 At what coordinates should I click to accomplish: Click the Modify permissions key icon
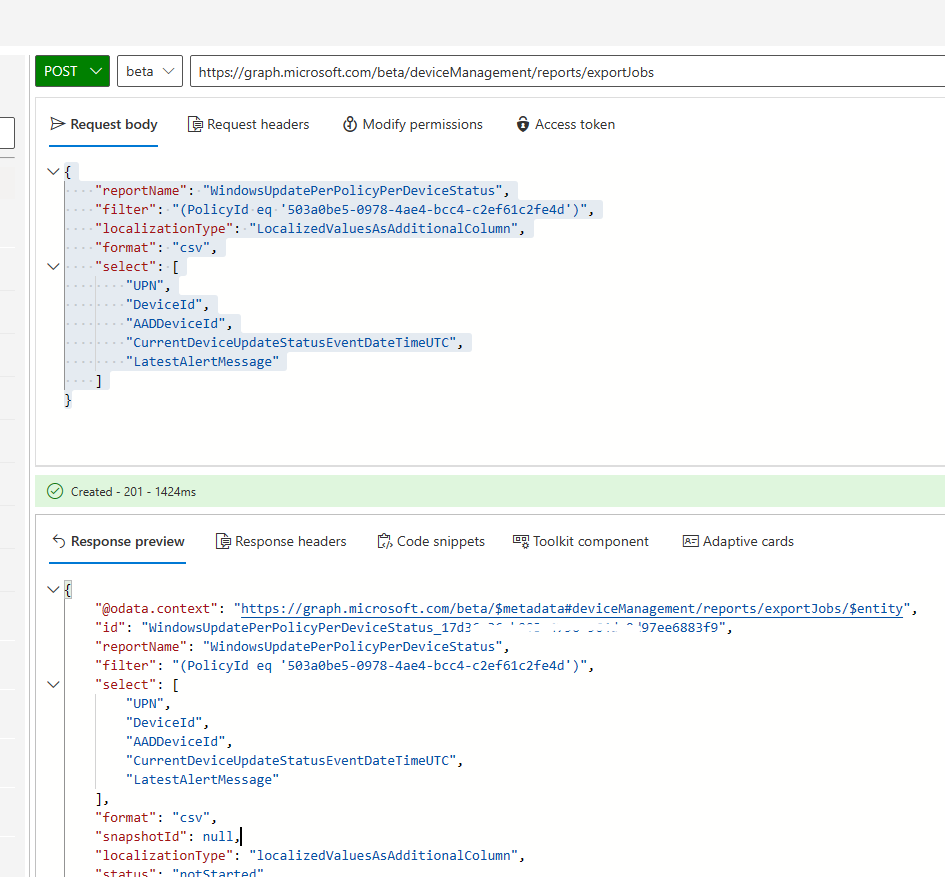(350, 124)
